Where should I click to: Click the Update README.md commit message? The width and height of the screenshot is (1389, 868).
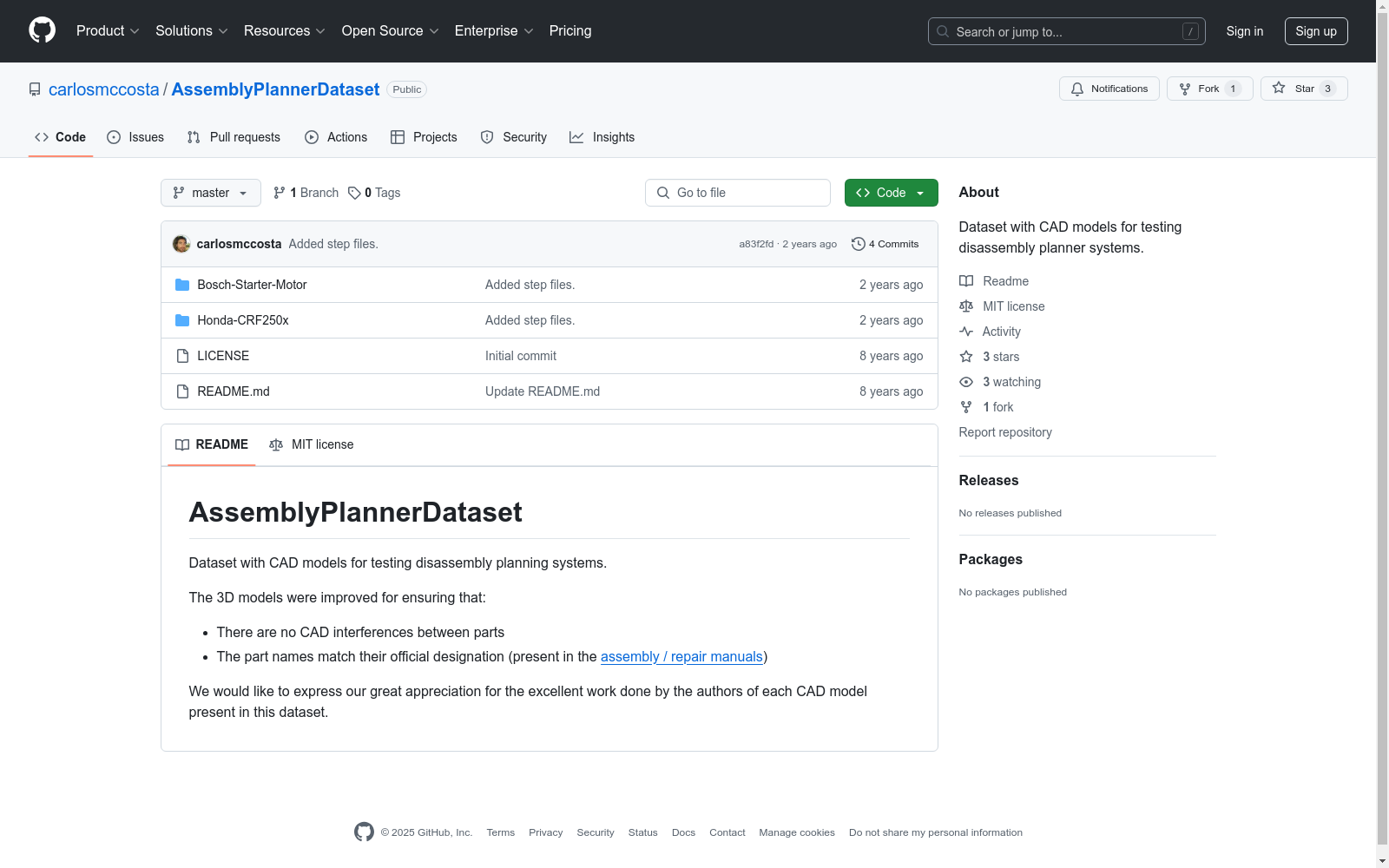point(543,391)
